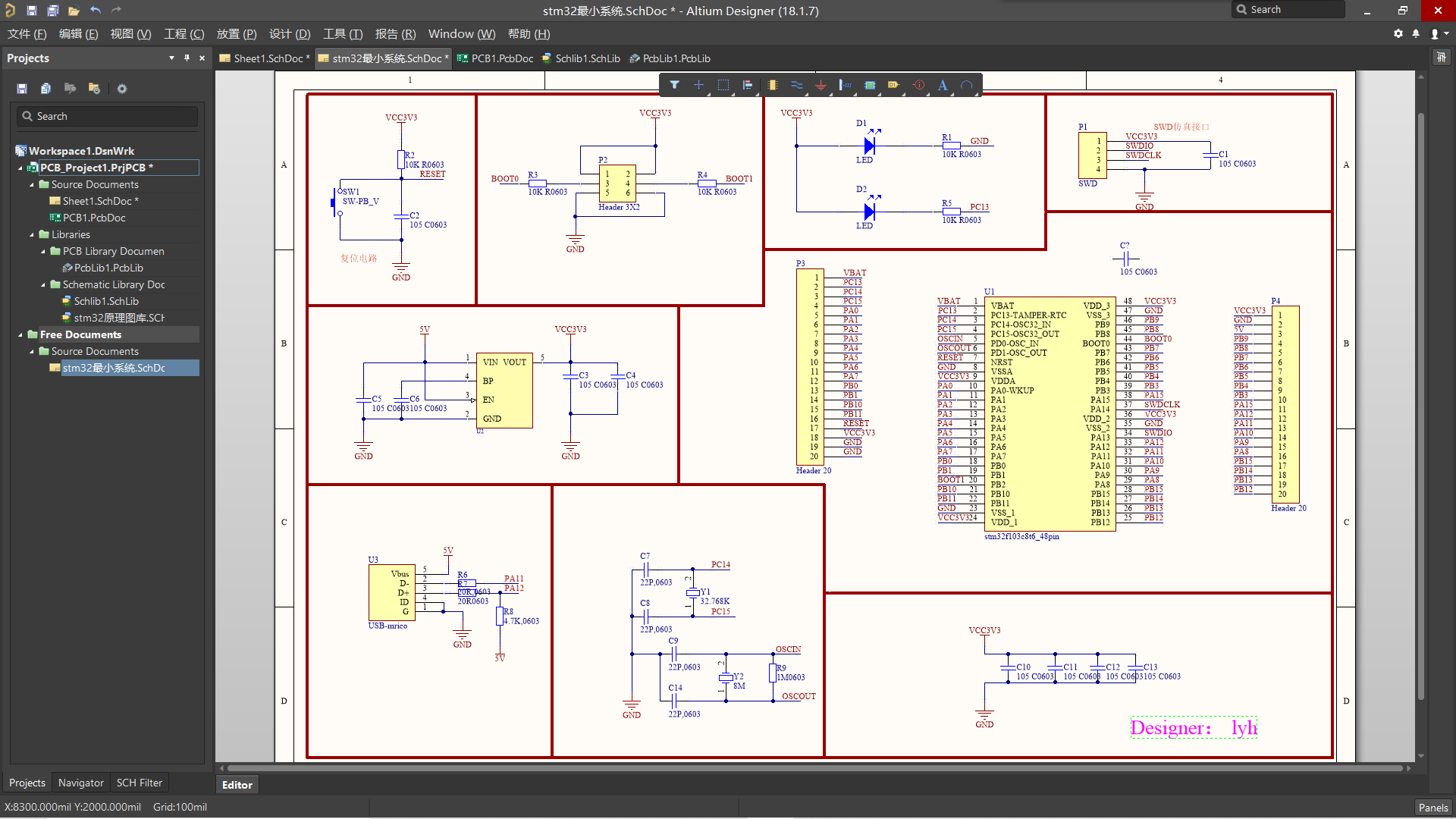The height and width of the screenshot is (819, 1456).
Task: Open the 放置 (P) menu
Action: pyautogui.click(x=237, y=33)
